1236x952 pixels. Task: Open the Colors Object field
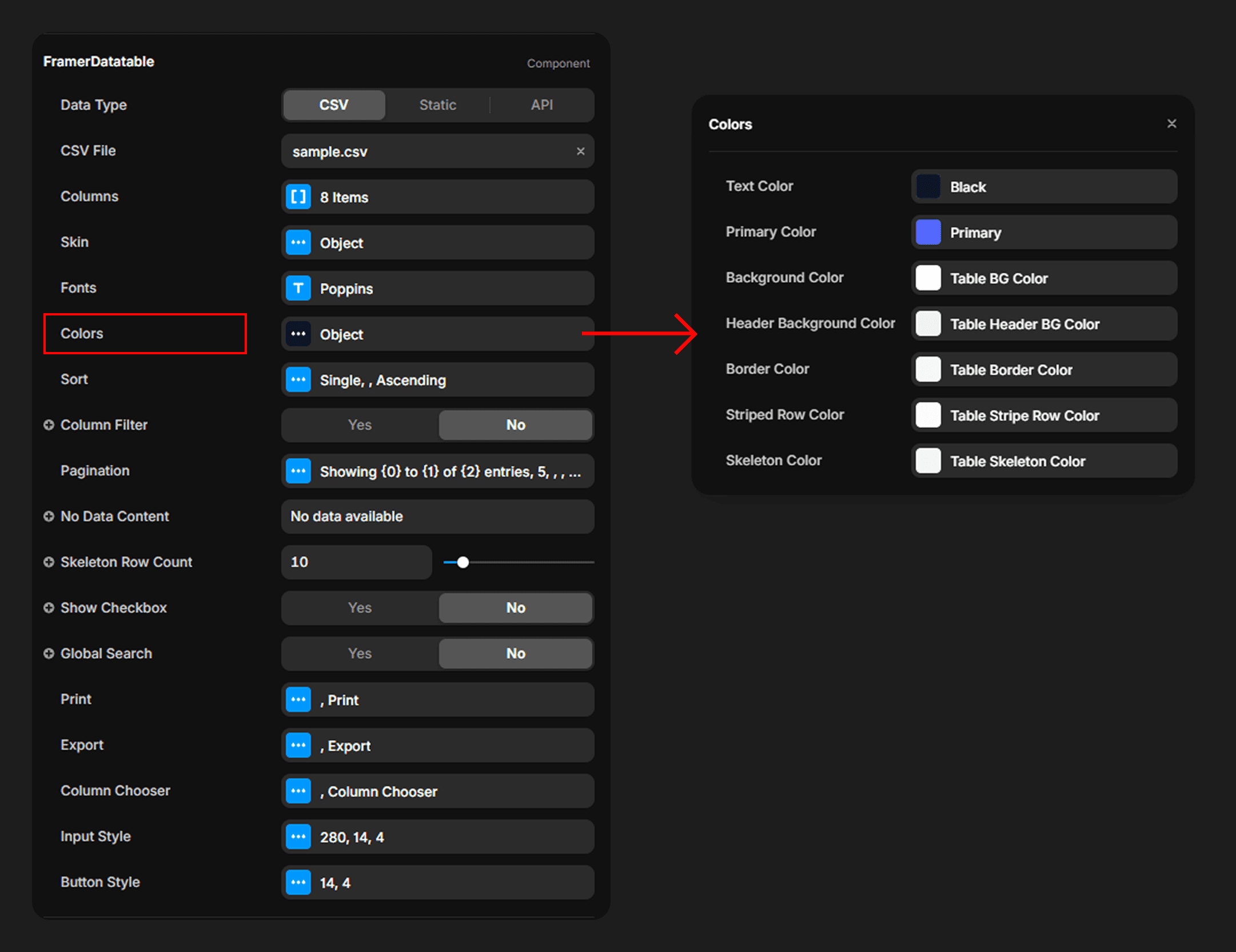[437, 334]
